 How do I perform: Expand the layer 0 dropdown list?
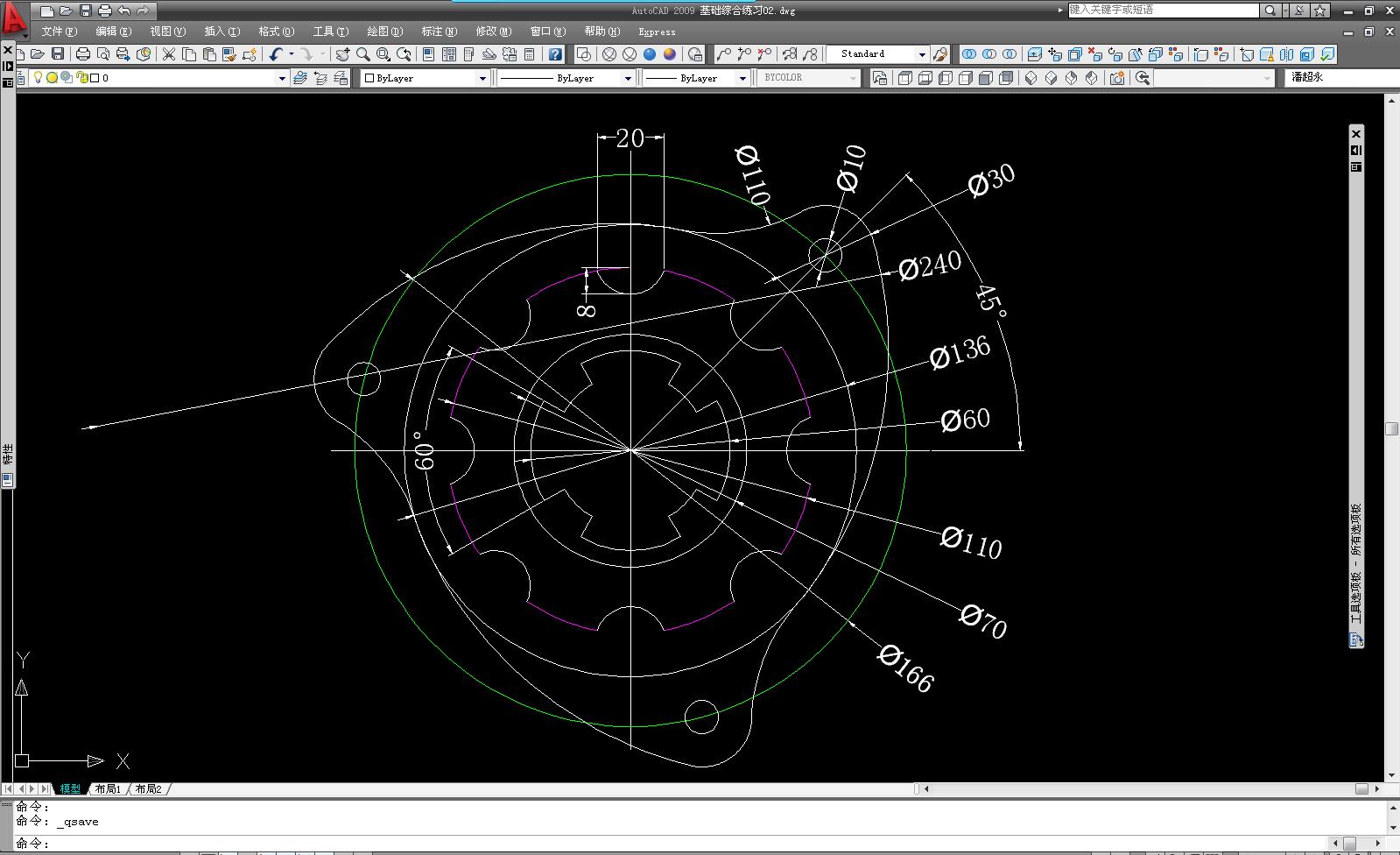(282, 78)
